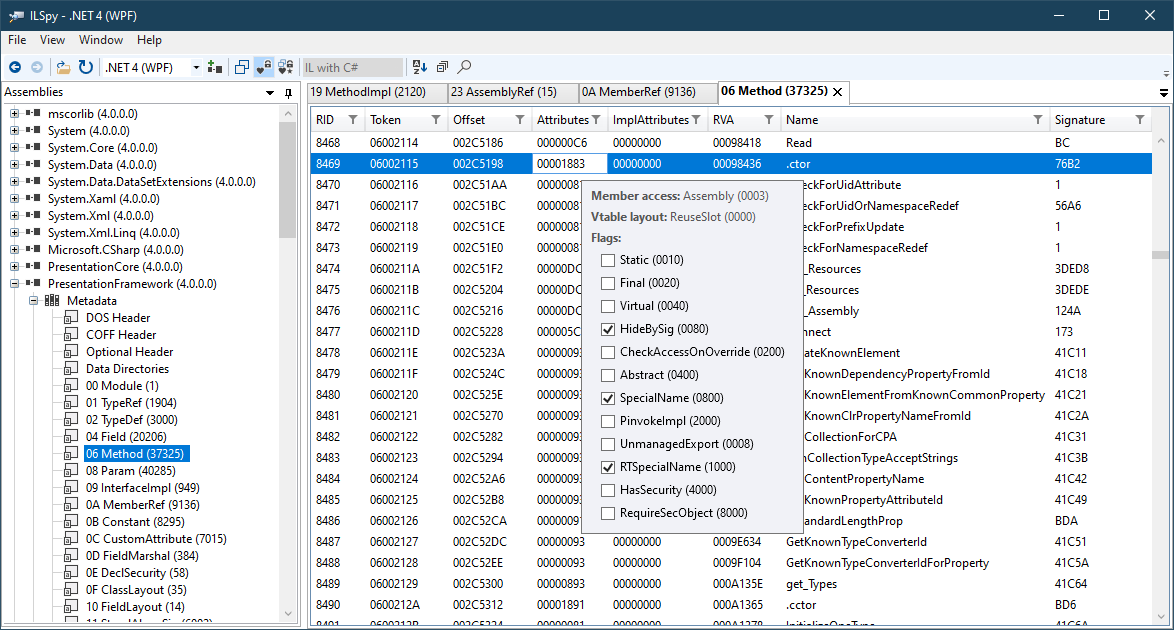
Task: Expand the System.Xaml assembly node
Action: pyautogui.click(x=15, y=199)
